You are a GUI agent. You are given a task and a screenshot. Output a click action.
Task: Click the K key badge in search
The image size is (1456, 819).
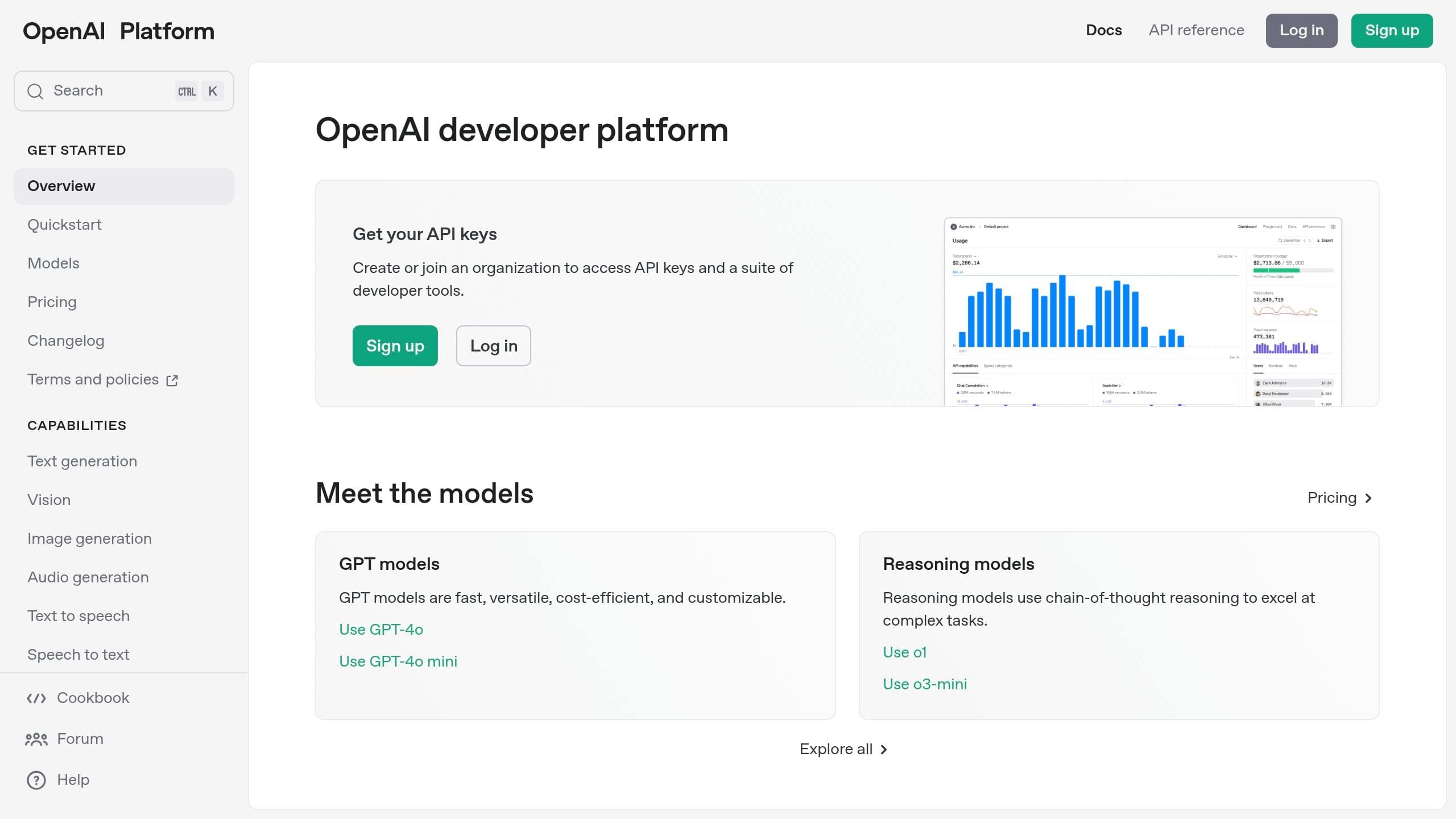(x=213, y=91)
